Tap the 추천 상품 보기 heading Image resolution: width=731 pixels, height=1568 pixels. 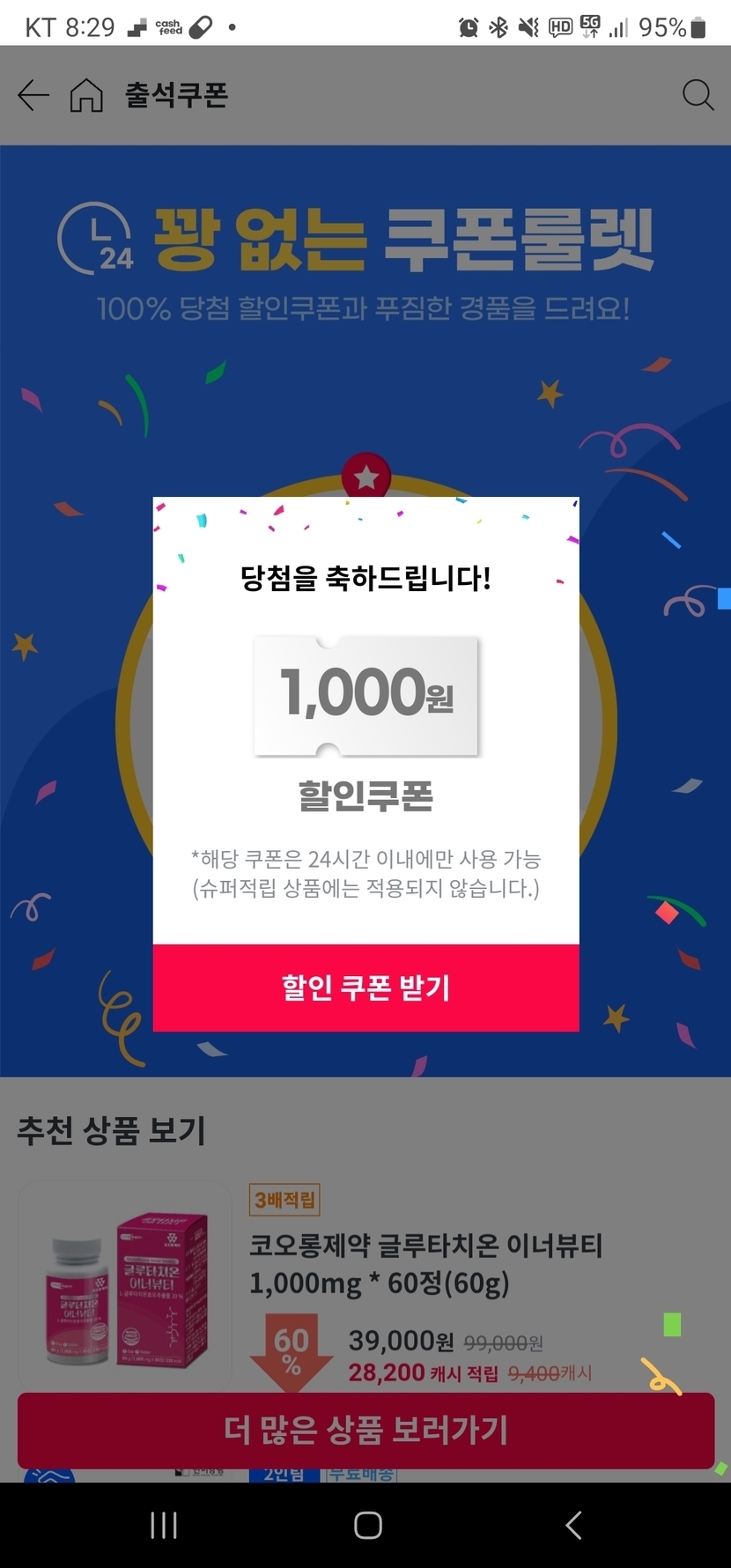click(x=112, y=1130)
